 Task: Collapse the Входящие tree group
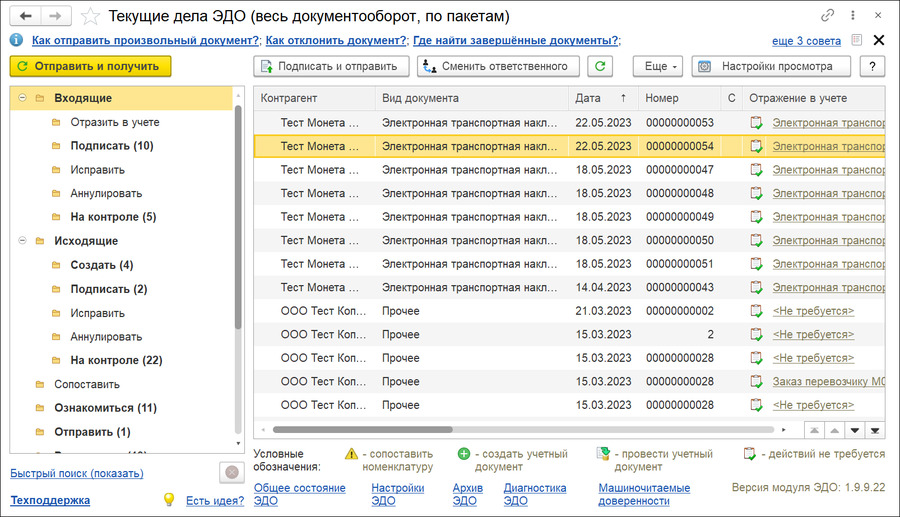[21, 98]
